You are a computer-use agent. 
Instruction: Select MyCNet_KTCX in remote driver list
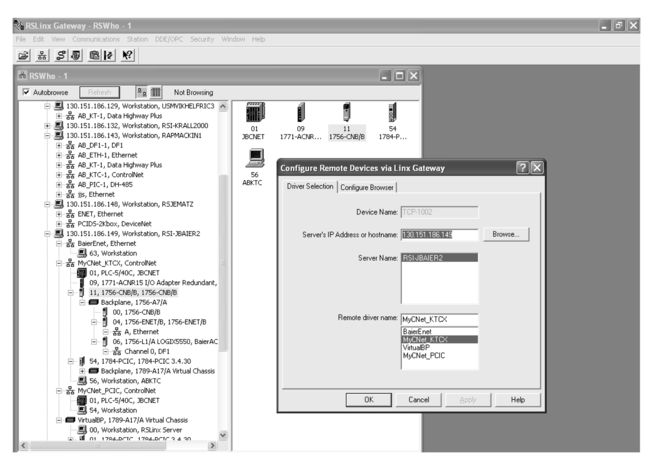439,340
